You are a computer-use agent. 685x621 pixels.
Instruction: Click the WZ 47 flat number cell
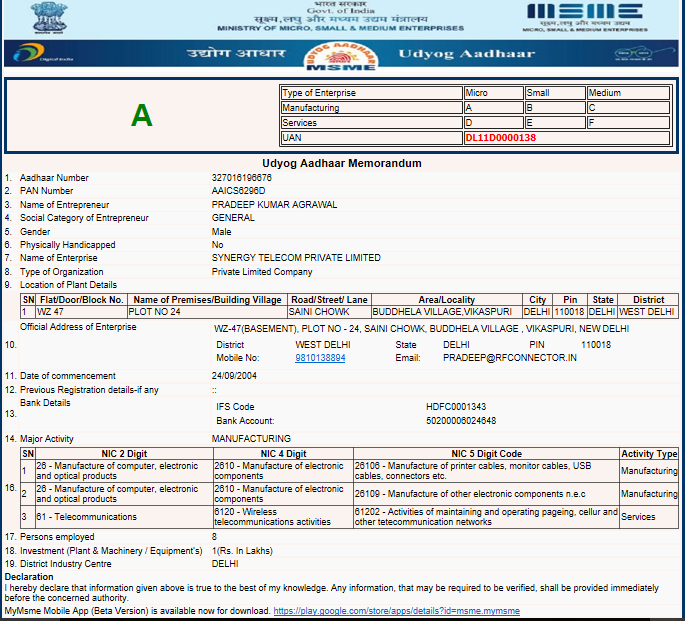point(81,312)
